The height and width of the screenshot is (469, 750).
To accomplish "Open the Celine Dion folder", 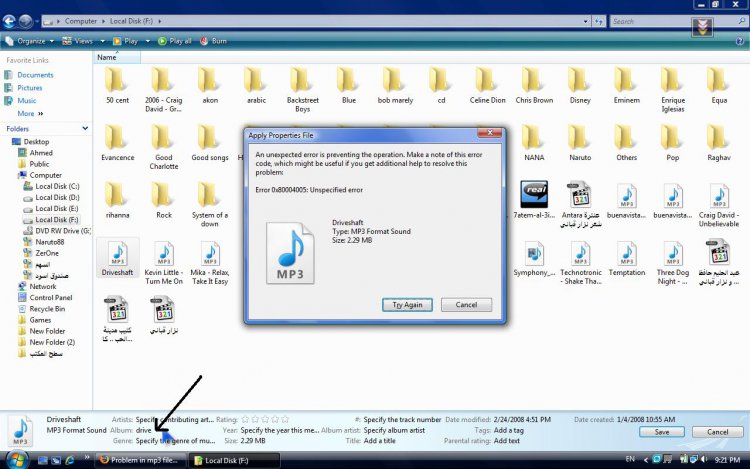I will pos(487,87).
